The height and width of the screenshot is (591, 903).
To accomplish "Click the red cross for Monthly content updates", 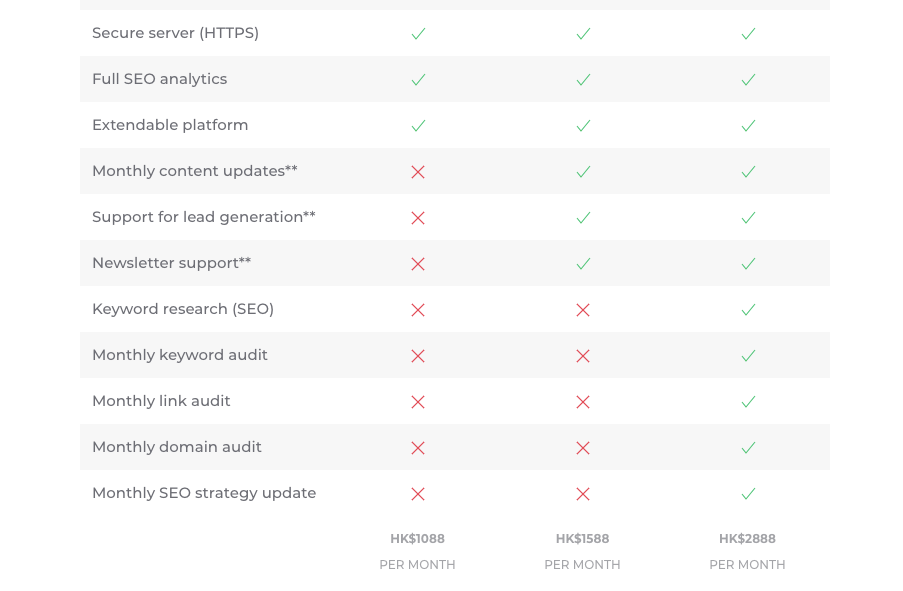I will 418,172.
